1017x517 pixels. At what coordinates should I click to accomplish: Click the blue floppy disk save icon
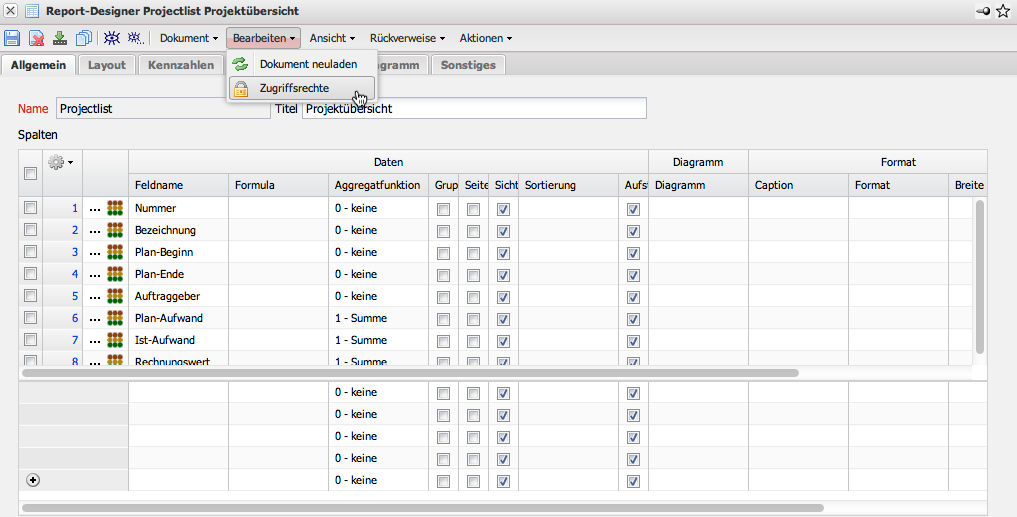click(12, 38)
